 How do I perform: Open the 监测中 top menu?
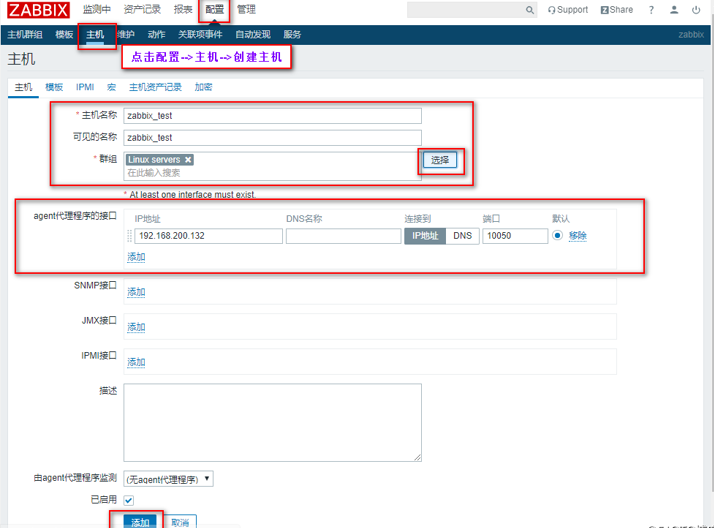point(97,10)
